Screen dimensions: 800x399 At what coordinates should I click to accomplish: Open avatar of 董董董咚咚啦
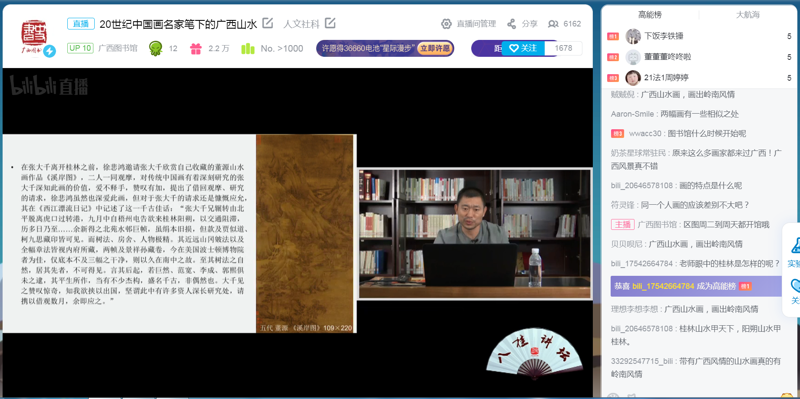pyautogui.click(x=633, y=57)
